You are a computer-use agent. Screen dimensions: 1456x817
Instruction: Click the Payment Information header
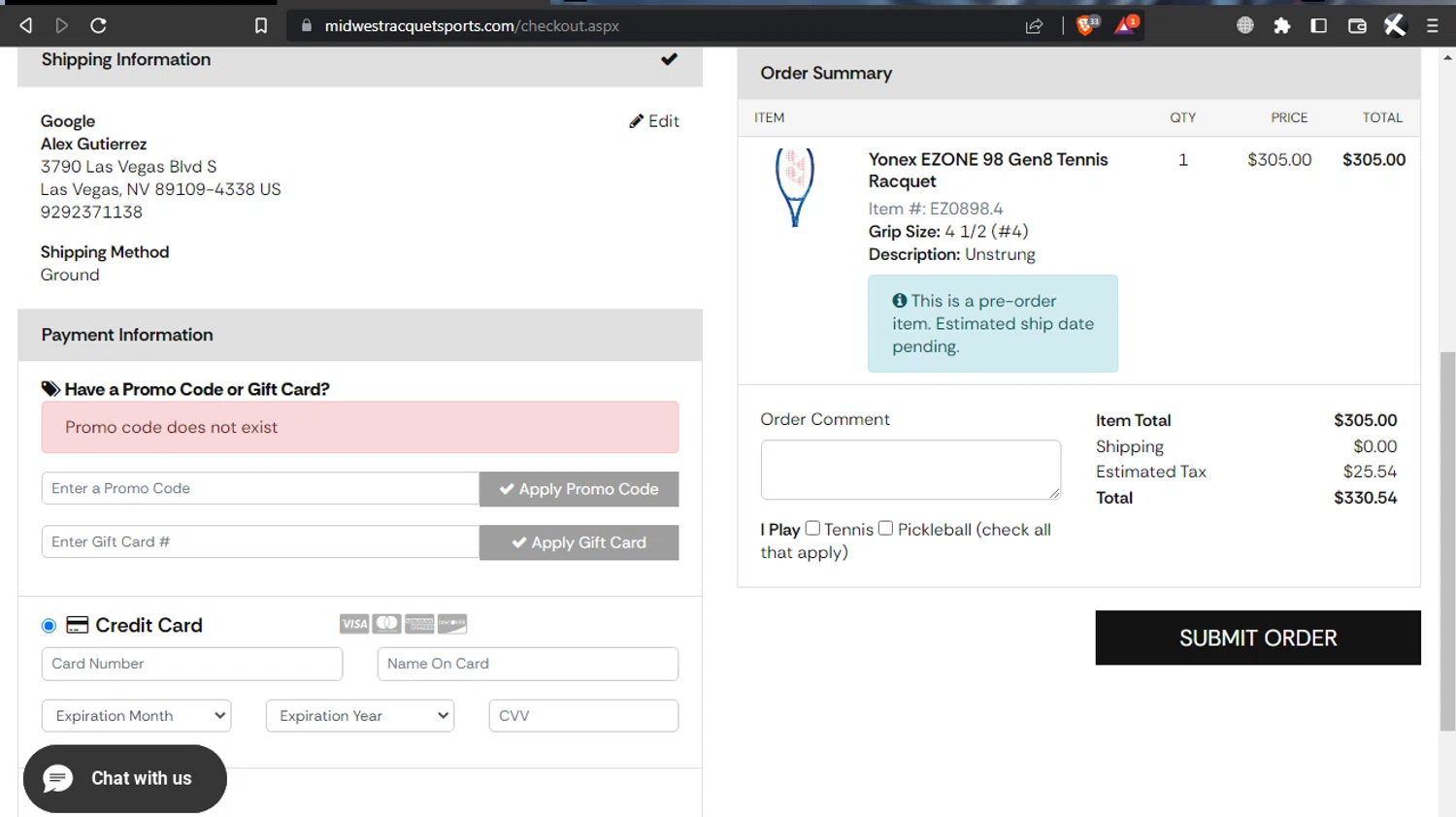pyautogui.click(x=127, y=335)
